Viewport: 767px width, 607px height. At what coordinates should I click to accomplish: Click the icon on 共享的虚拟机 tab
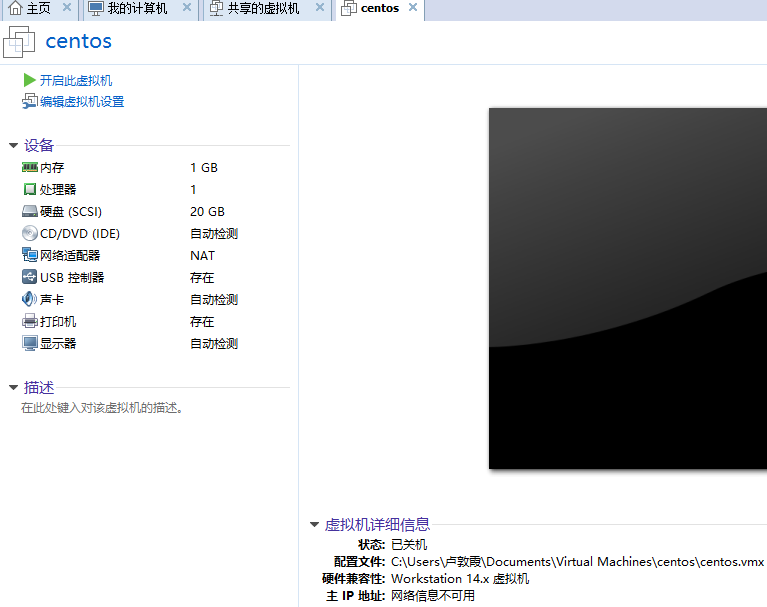[x=216, y=8]
